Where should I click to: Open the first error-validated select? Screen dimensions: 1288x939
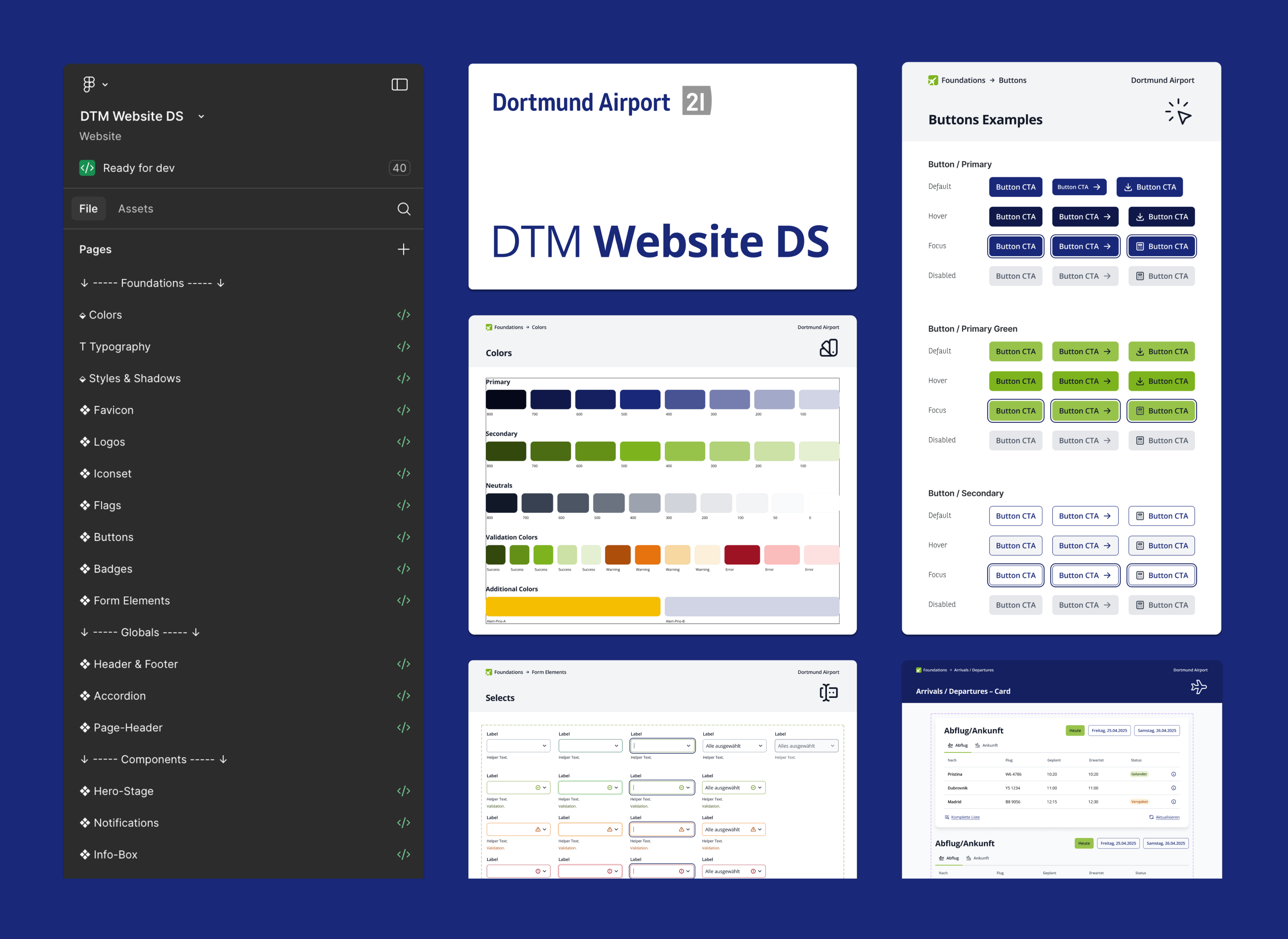coord(518,872)
